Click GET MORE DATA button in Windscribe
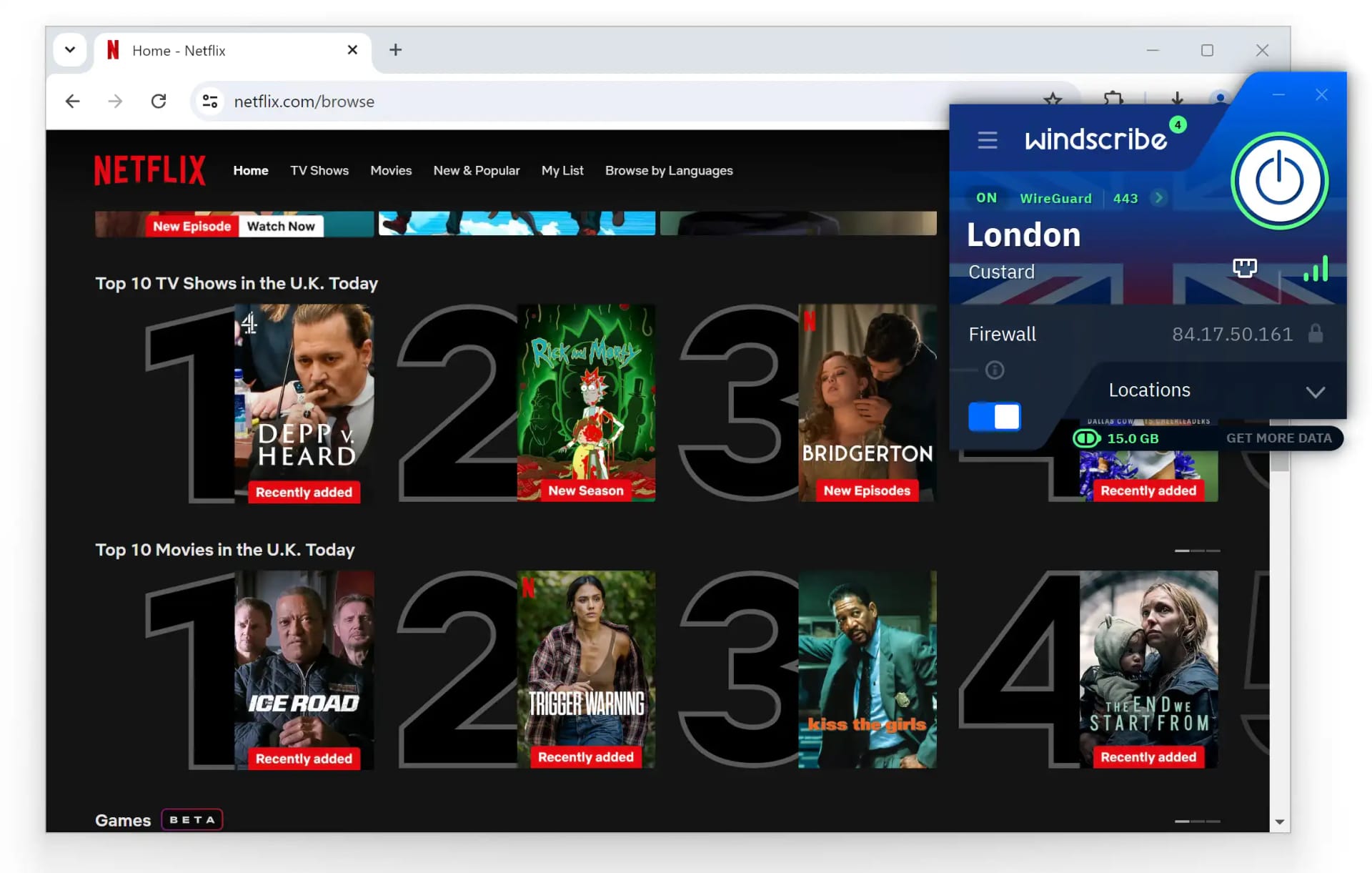The width and height of the screenshot is (1372, 873). (1278, 437)
